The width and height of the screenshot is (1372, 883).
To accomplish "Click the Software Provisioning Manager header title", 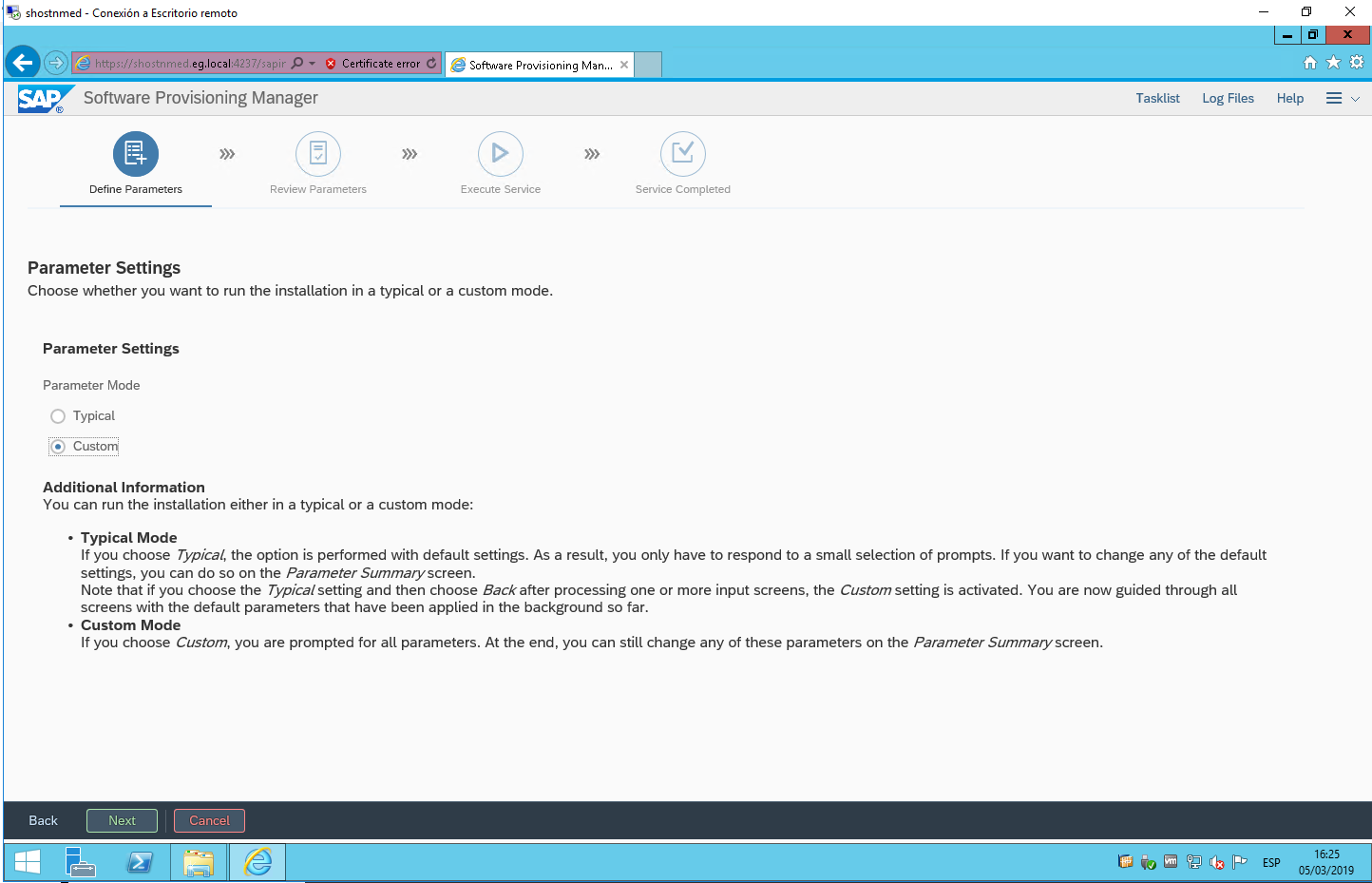I will 200,98.
